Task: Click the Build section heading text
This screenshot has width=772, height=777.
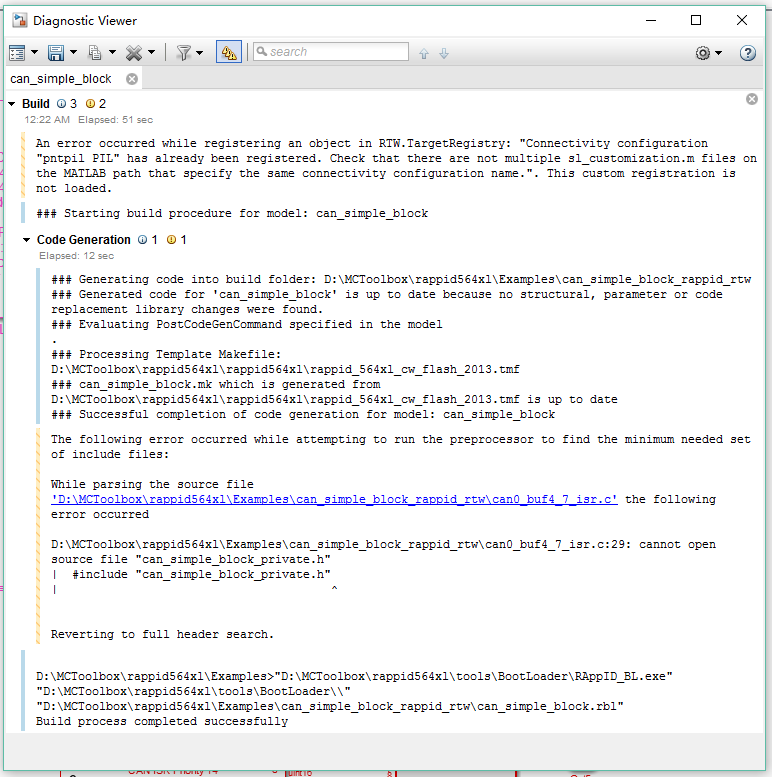Action: click(x=36, y=104)
